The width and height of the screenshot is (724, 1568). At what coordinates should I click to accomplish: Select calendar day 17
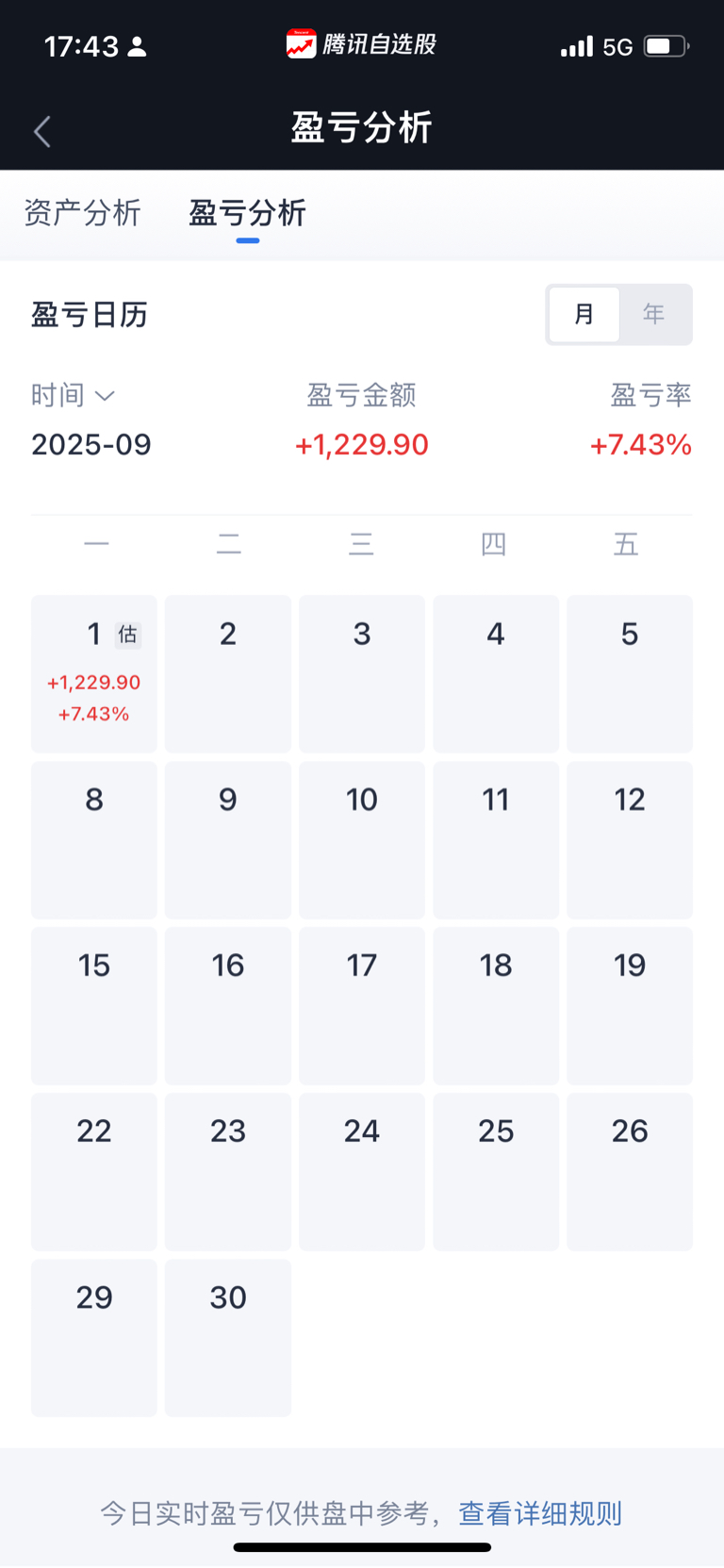(x=362, y=1005)
